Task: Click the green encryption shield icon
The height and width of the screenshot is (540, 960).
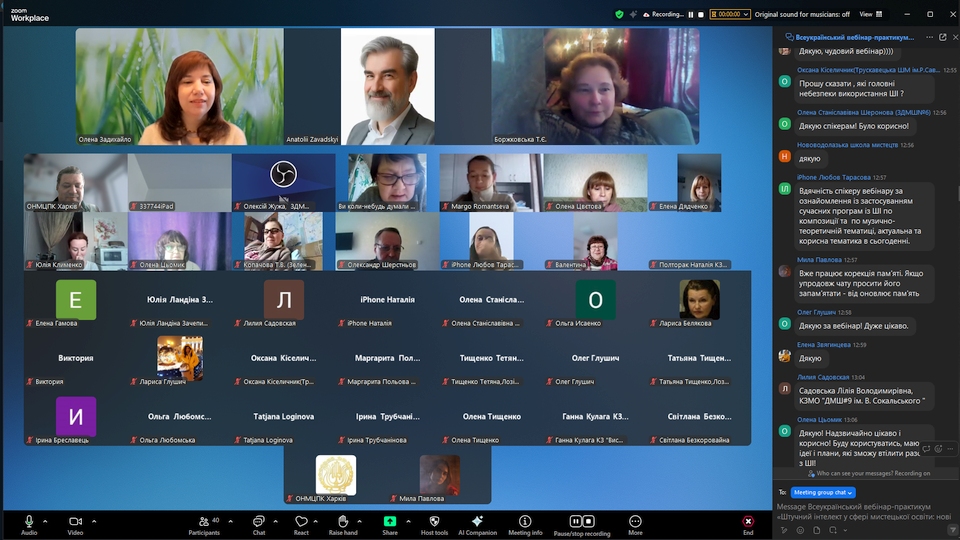Action: coord(619,14)
